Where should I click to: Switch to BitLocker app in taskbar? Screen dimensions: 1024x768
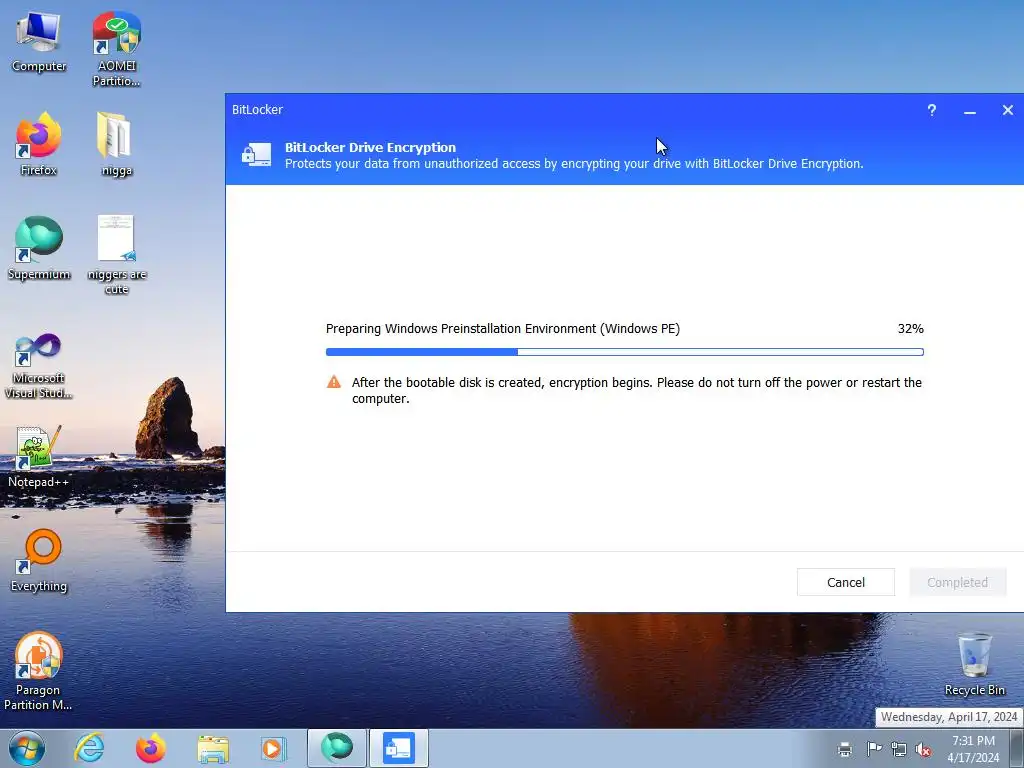pos(399,748)
